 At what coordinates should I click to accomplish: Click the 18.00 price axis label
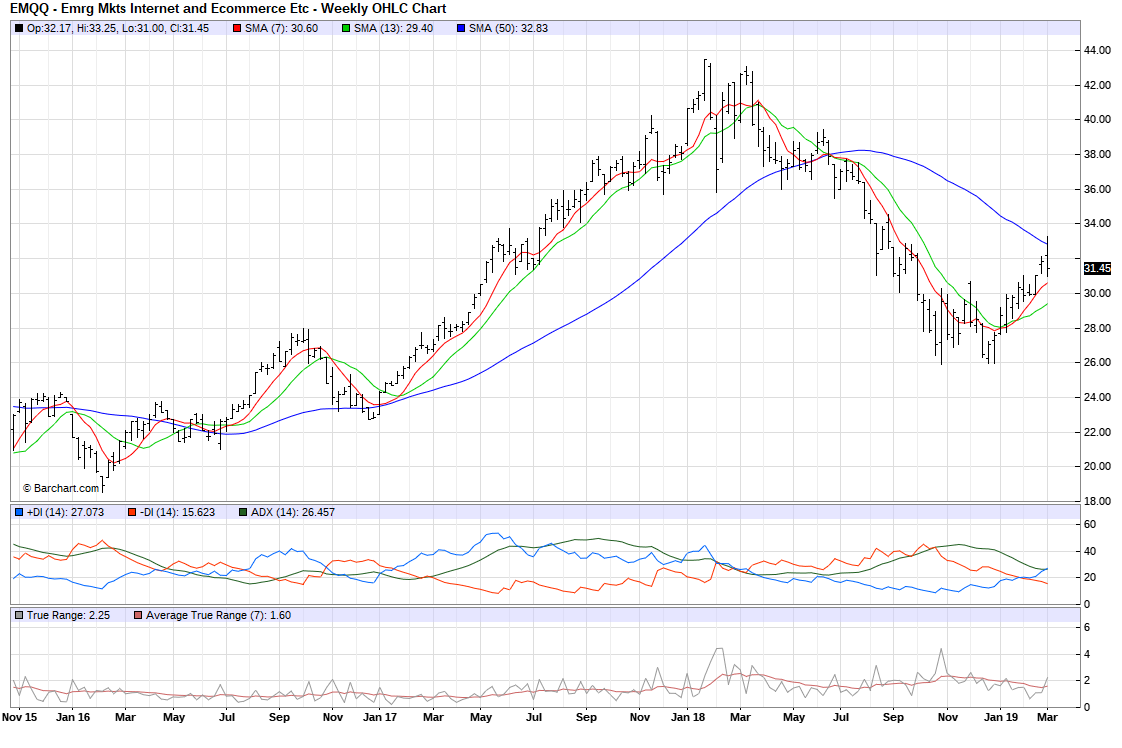click(1096, 501)
